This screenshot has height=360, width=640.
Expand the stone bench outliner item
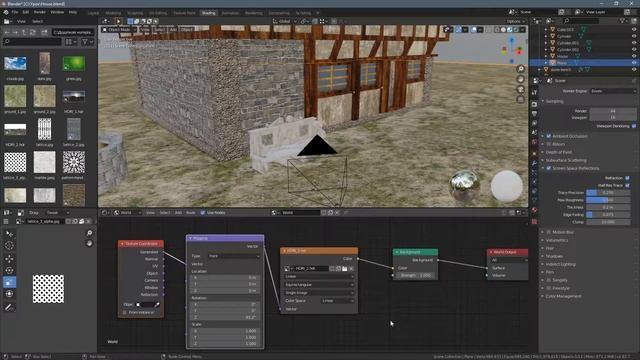539,70
